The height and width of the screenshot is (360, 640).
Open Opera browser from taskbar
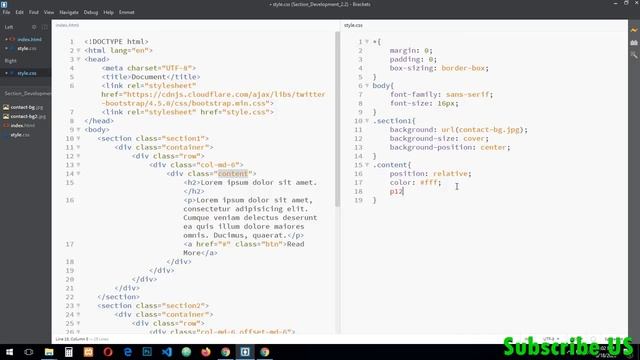(x=108, y=352)
